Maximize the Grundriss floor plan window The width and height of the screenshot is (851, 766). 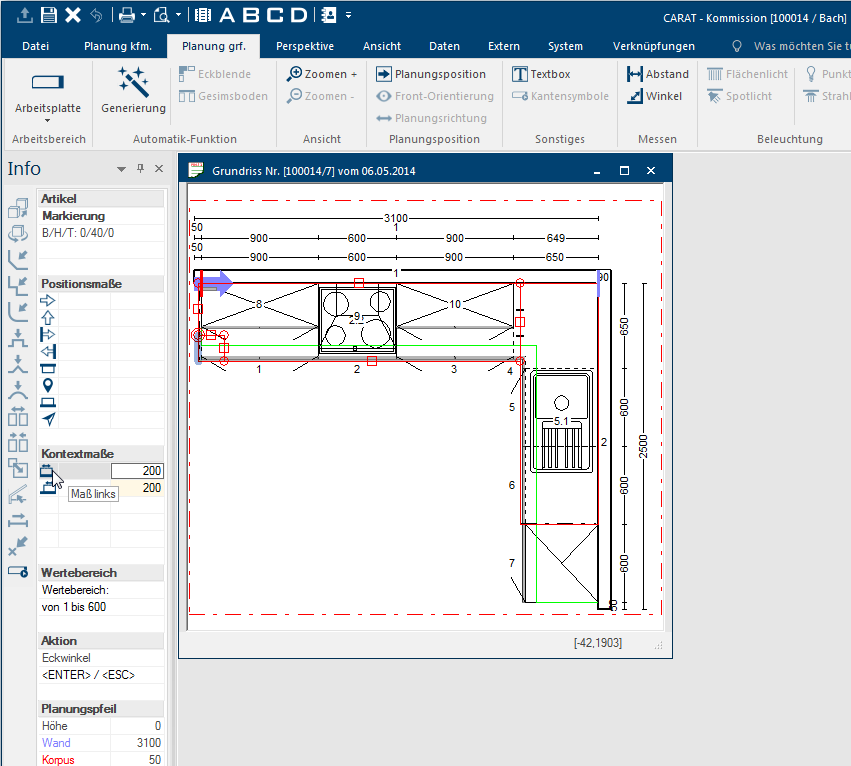[624, 171]
